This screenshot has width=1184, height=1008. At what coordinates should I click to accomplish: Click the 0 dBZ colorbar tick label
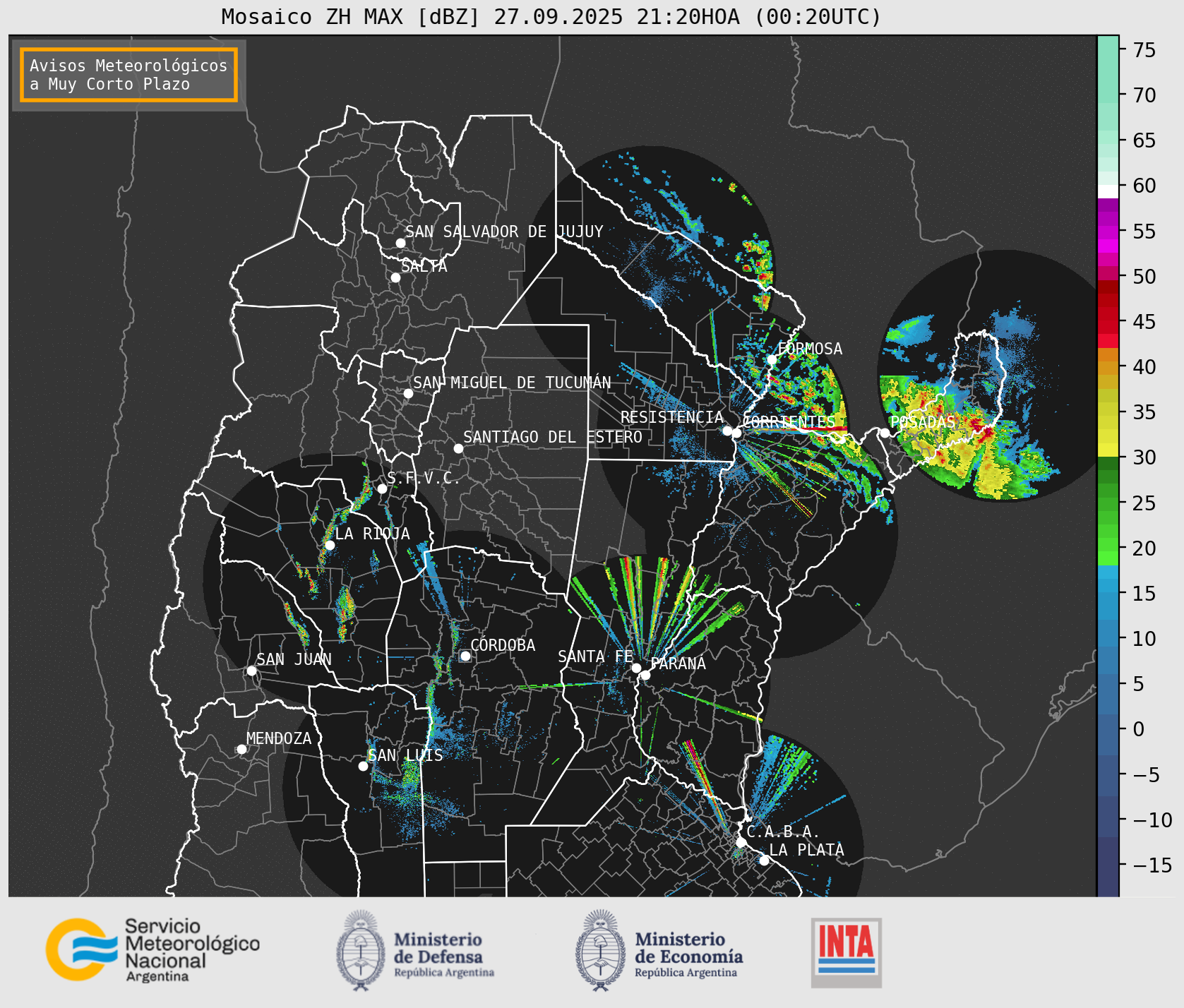click(x=1138, y=729)
